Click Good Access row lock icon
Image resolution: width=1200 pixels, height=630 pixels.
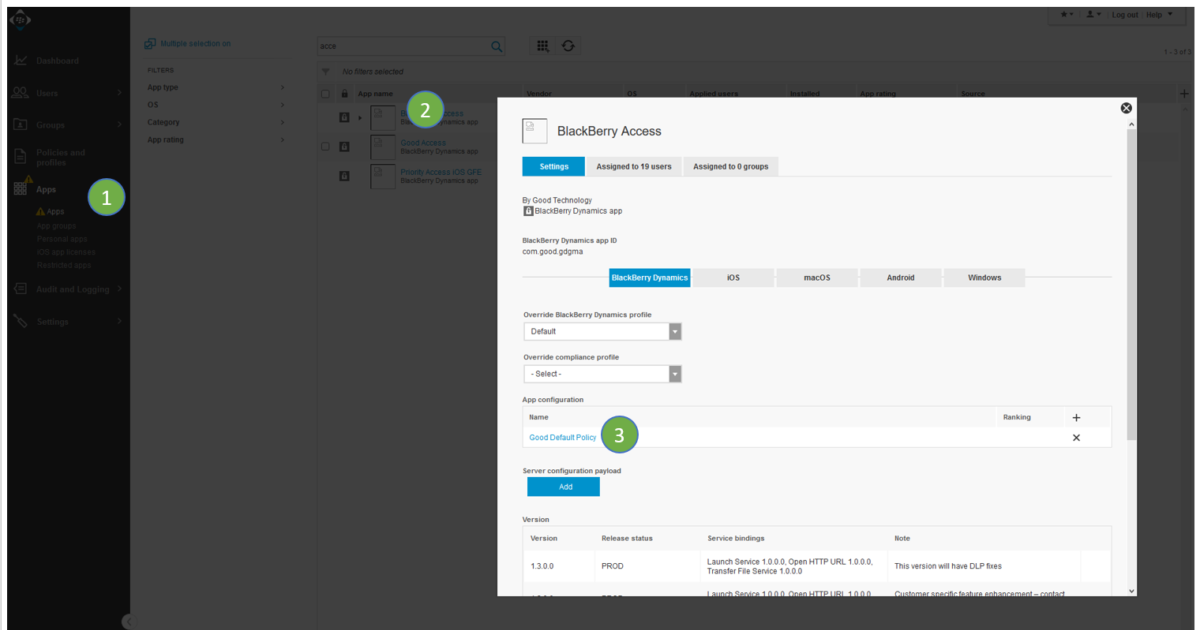345,146
